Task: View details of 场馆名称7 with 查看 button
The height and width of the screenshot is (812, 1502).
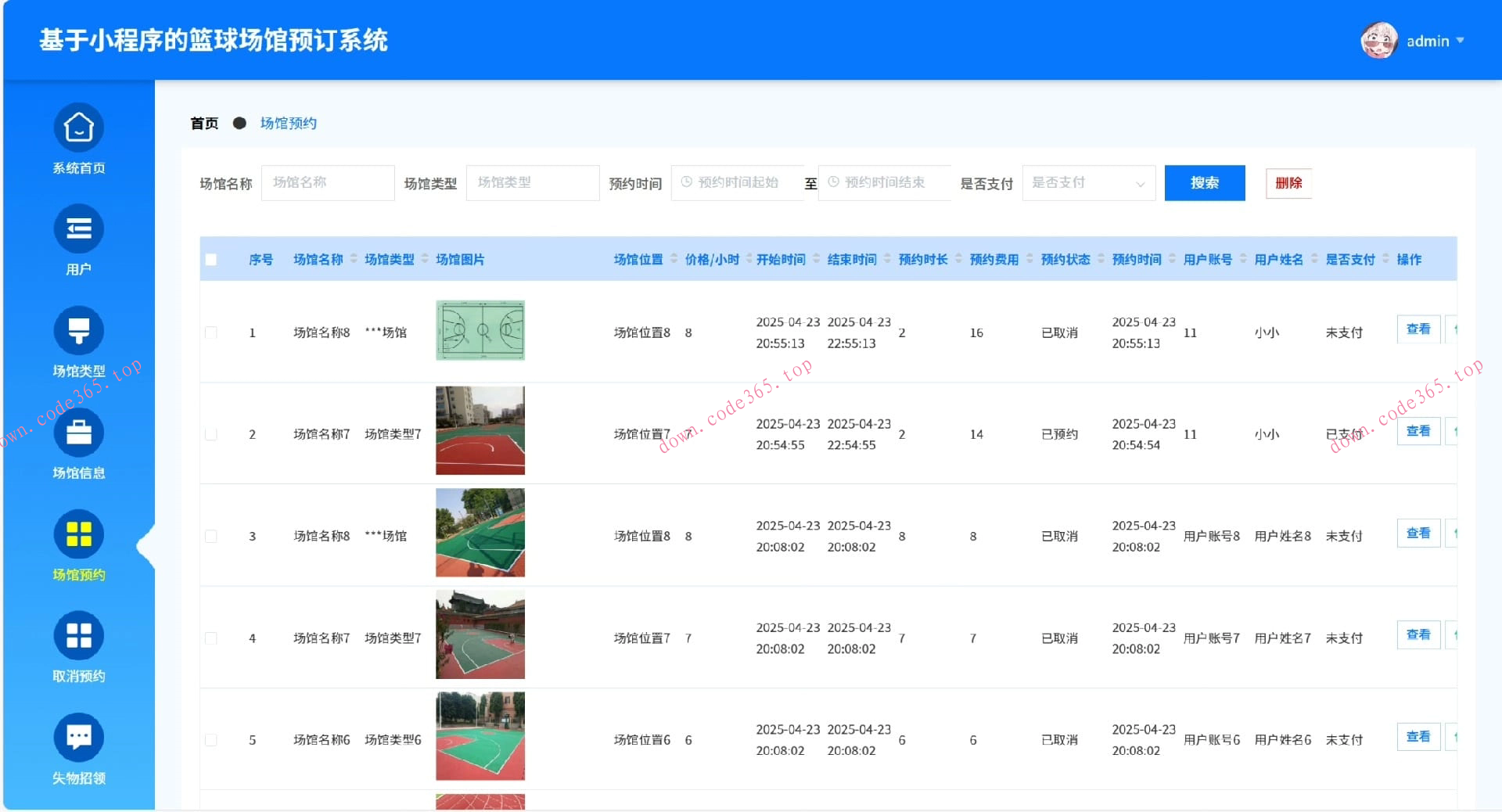Action: [x=1418, y=431]
